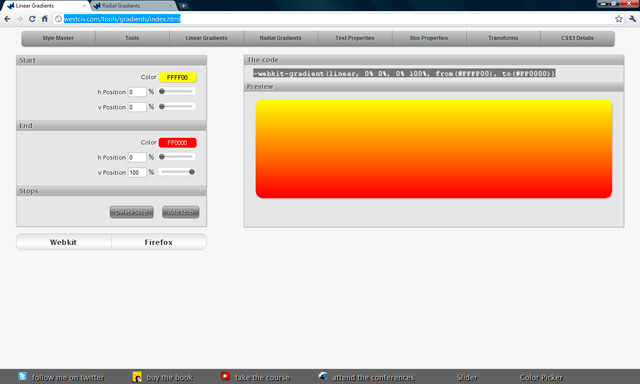Switch output to Firefox

pyautogui.click(x=159, y=242)
